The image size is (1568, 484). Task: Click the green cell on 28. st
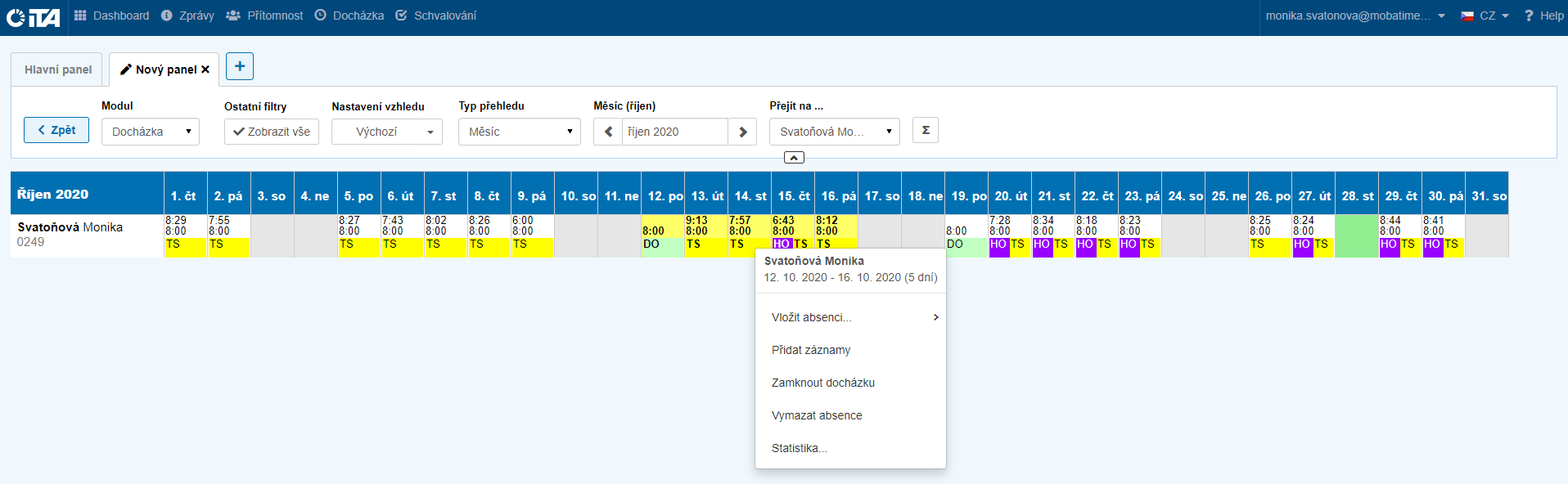[x=1356, y=236]
